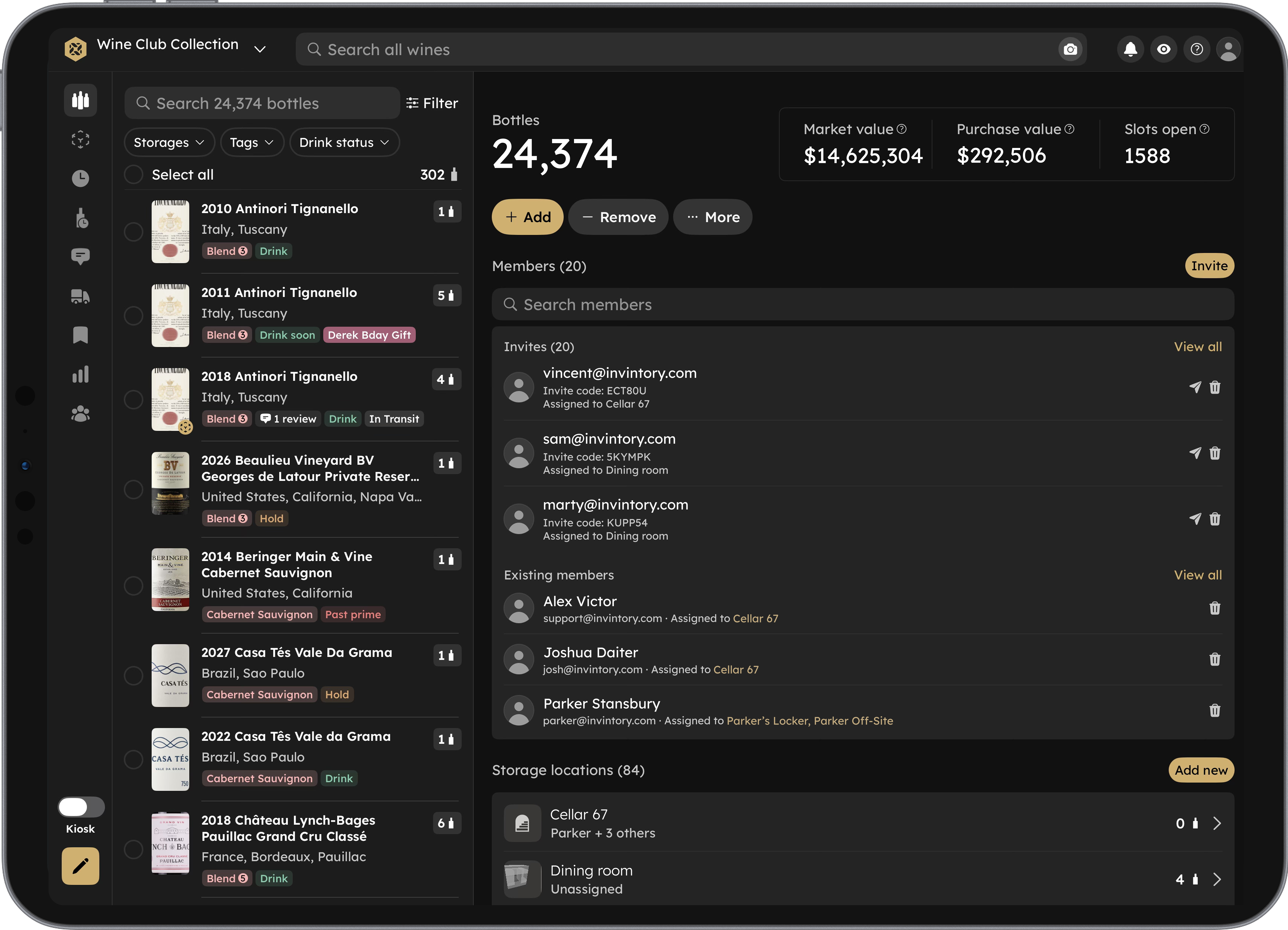The width and height of the screenshot is (1288, 930).
Task: Open the help question mark icon
Action: click(1197, 49)
